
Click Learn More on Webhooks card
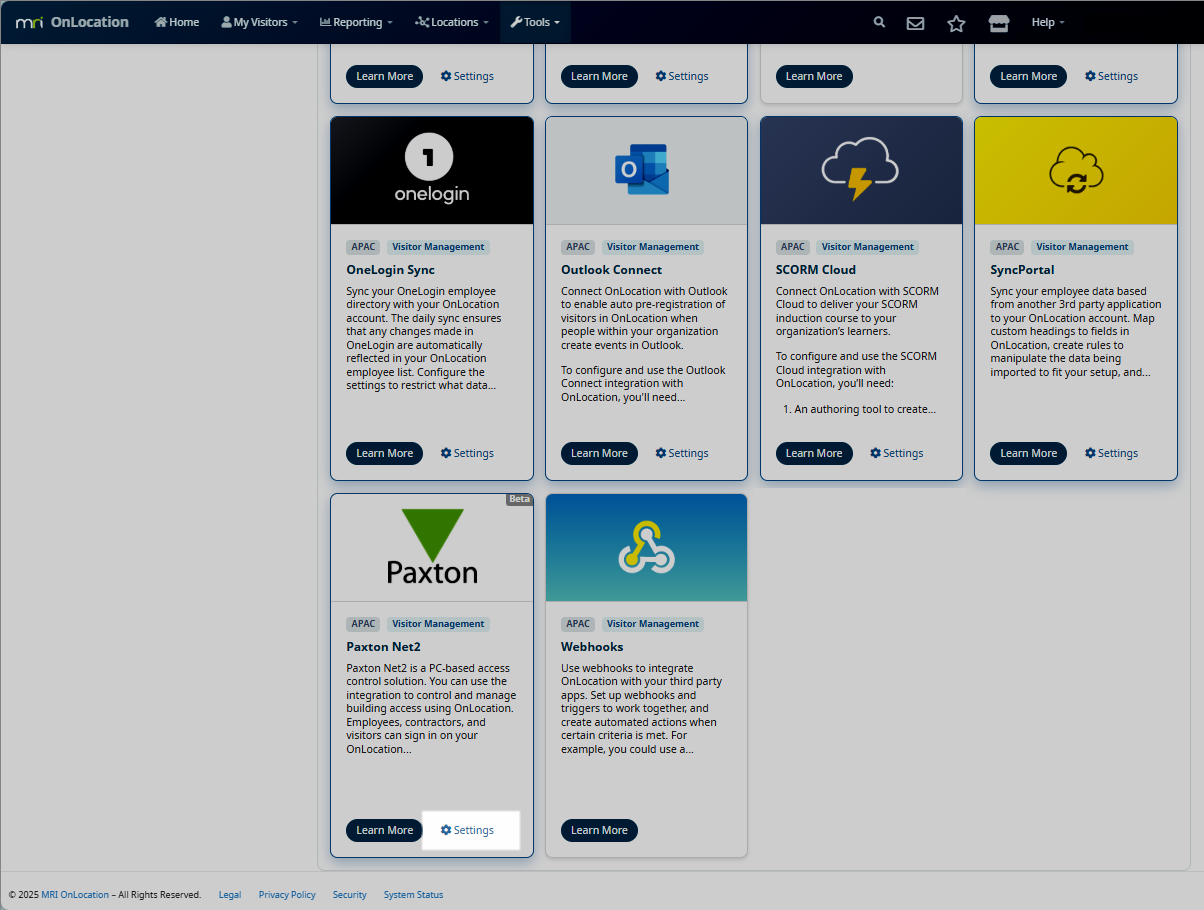[x=599, y=830]
